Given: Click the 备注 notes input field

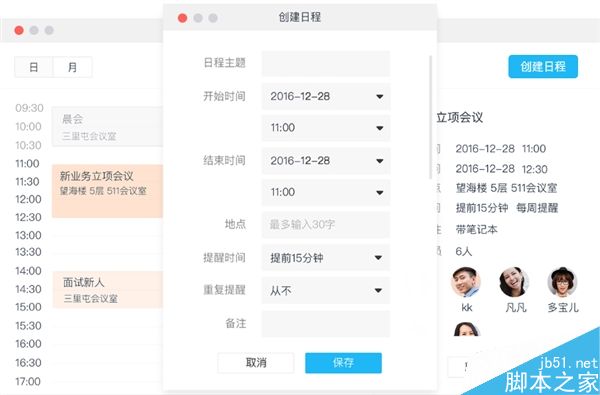Looking at the screenshot, I should point(326,324).
